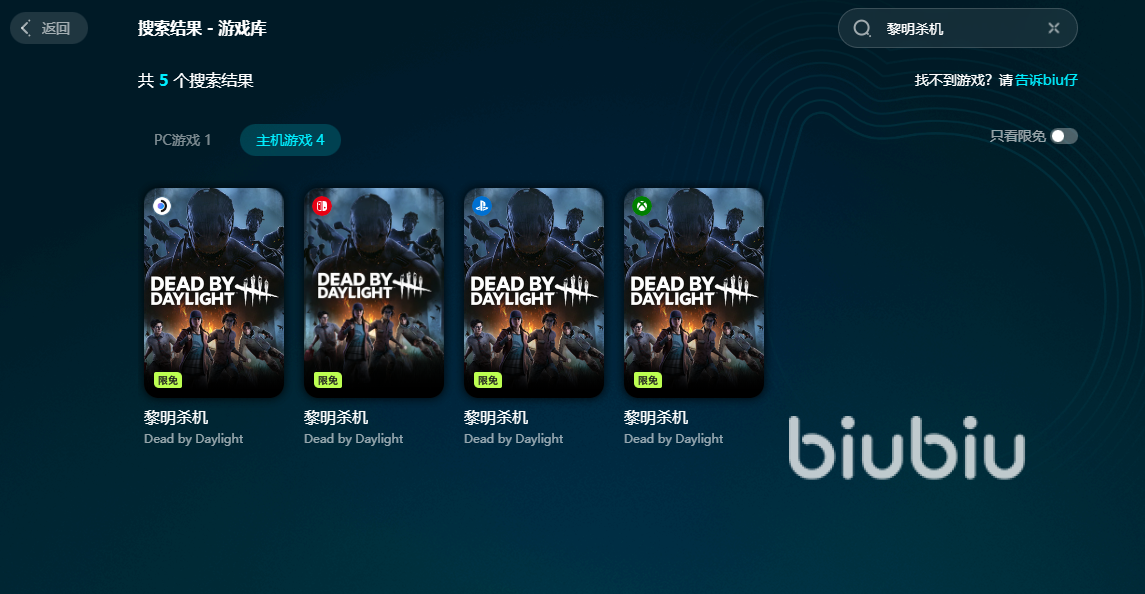Click the 黎明杀机 title under the Xbox card

pyautogui.click(x=656, y=417)
